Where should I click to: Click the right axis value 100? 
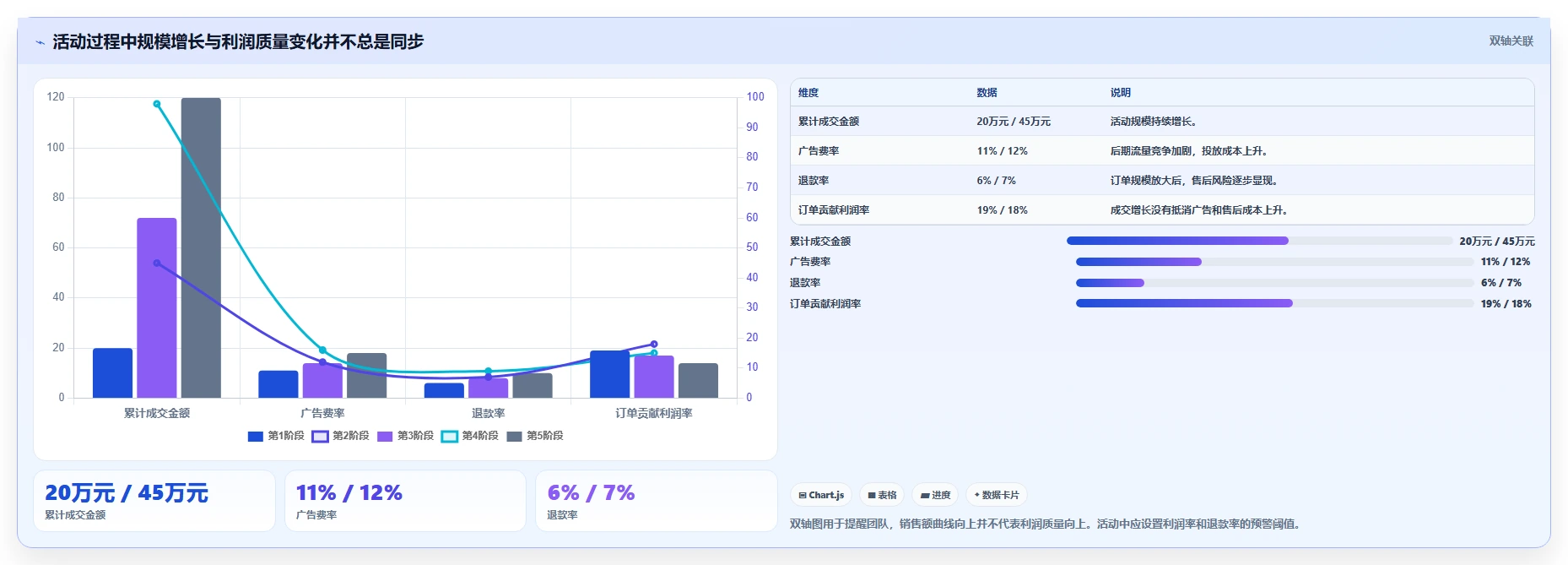(755, 97)
